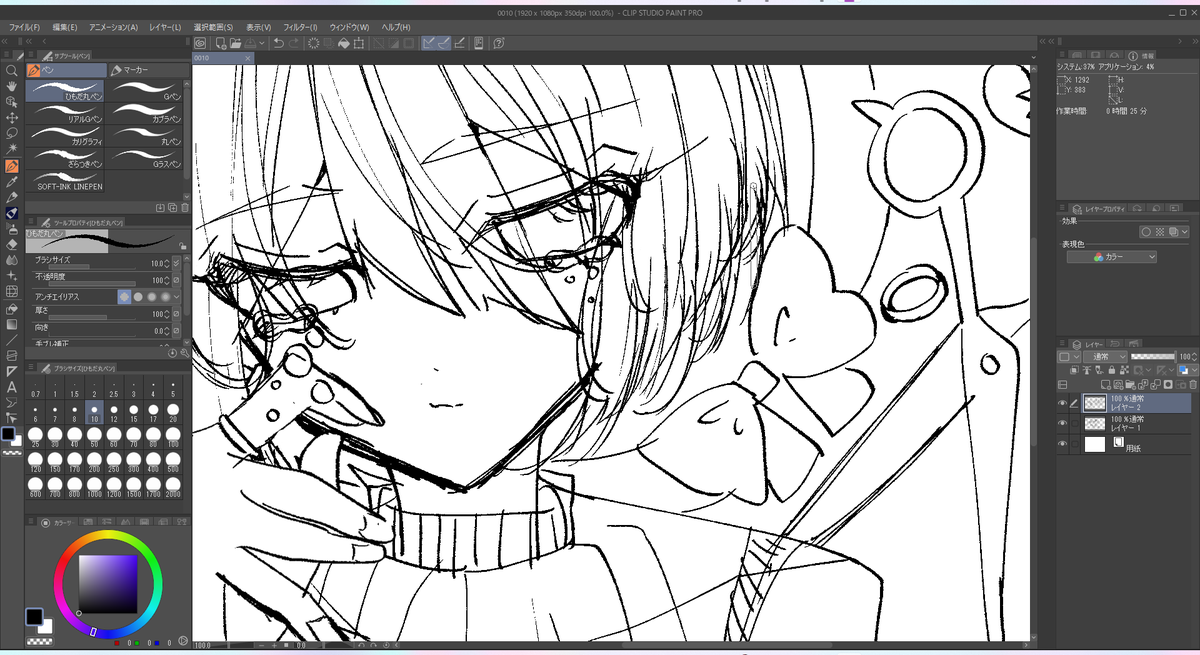Open the palette color dropdown at left of blending mode
The height and width of the screenshot is (655, 1200).
pyautogui.click(x=1069, y=357)
